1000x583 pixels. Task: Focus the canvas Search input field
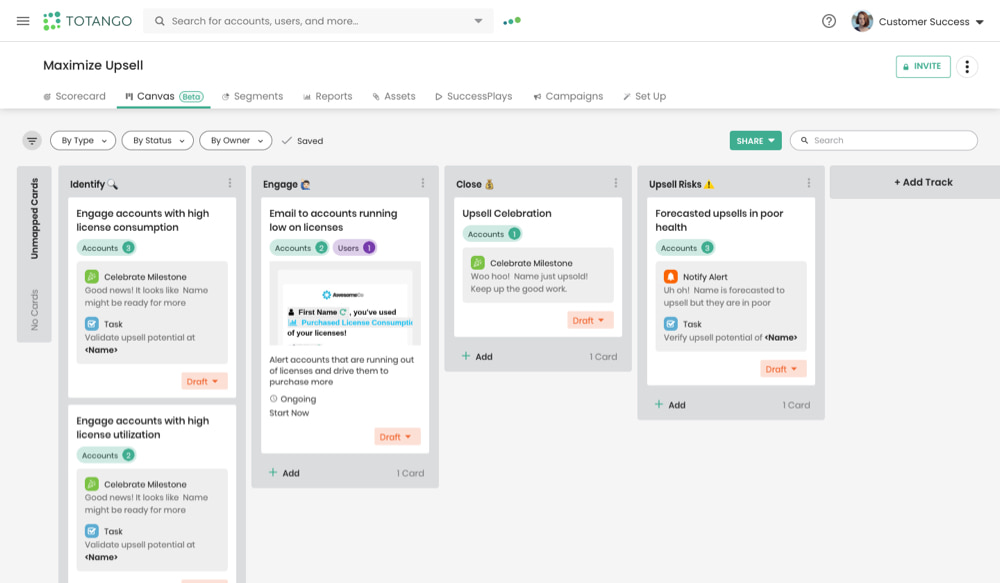pyautogui.click(x=884, y=140)
